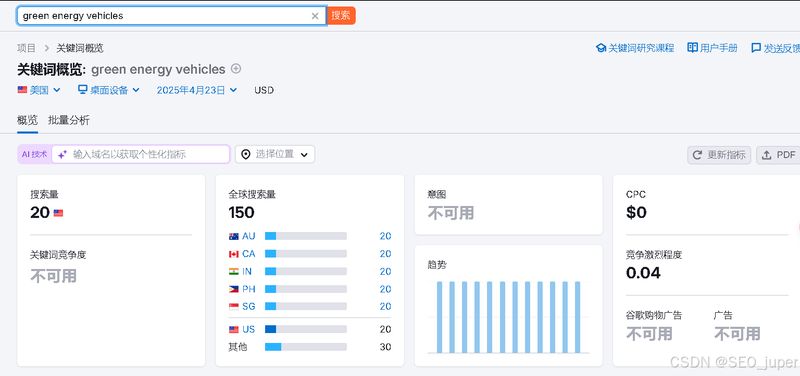Click the desktop monitor icon
800x376 pixels.
pos(83,90)
